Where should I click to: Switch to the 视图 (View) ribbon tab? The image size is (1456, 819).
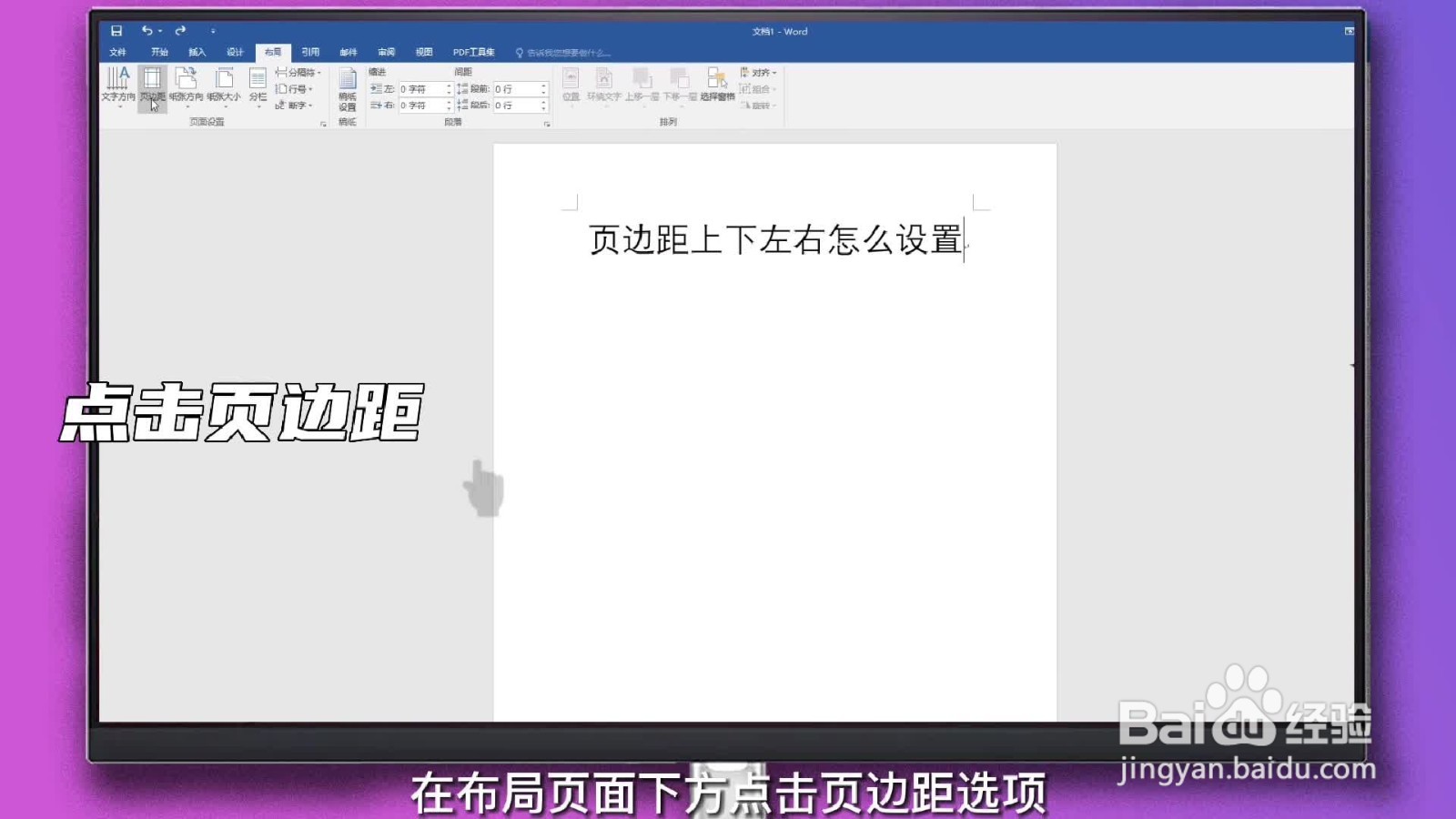click(x=423, y=52)
